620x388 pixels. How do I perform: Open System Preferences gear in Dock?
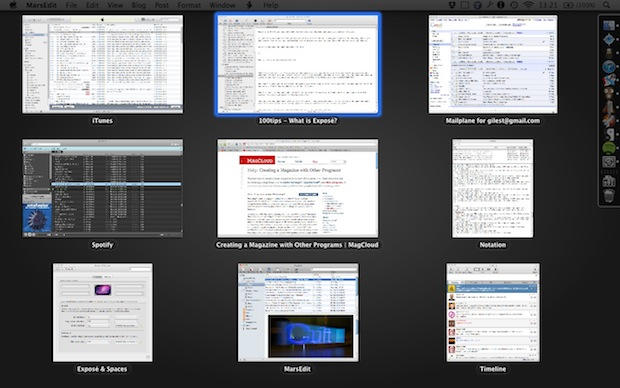point(609,161)
